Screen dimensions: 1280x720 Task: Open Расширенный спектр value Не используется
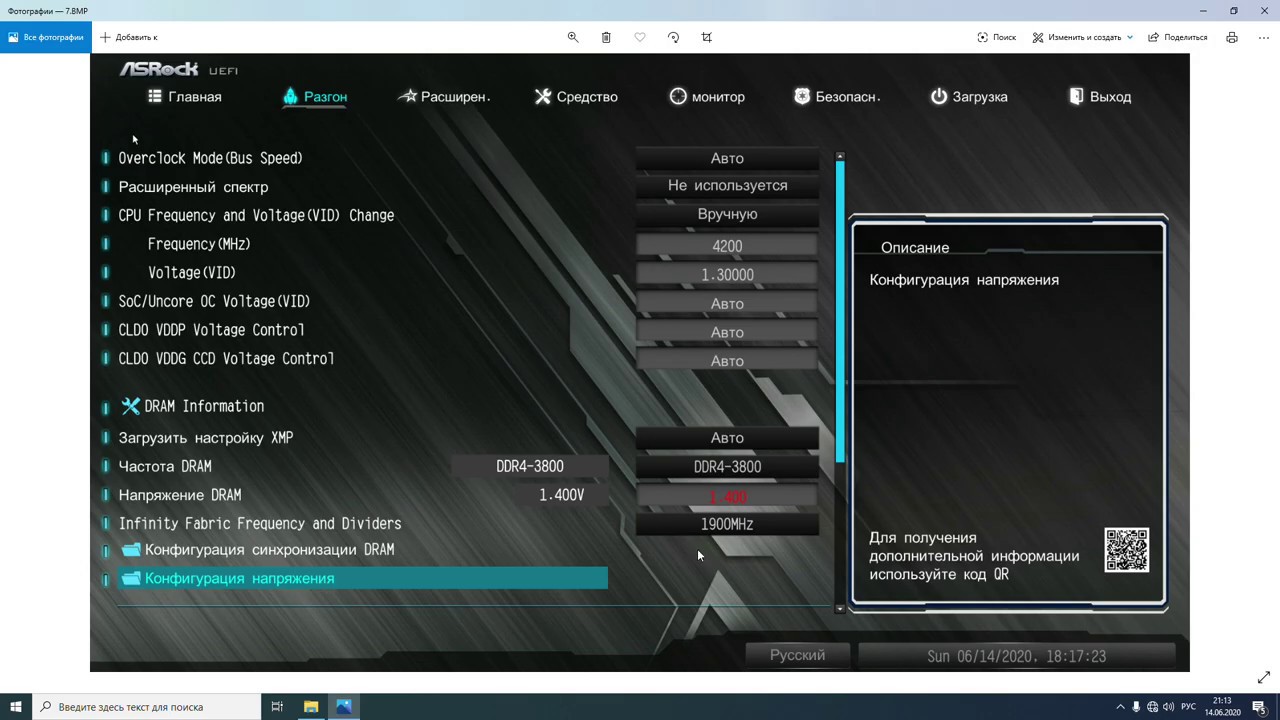727,186
